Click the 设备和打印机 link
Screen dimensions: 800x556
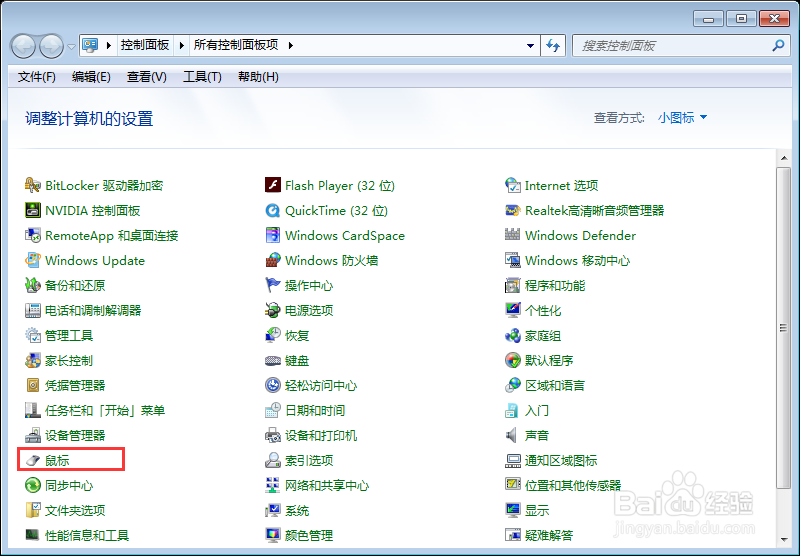click(321, 435)
